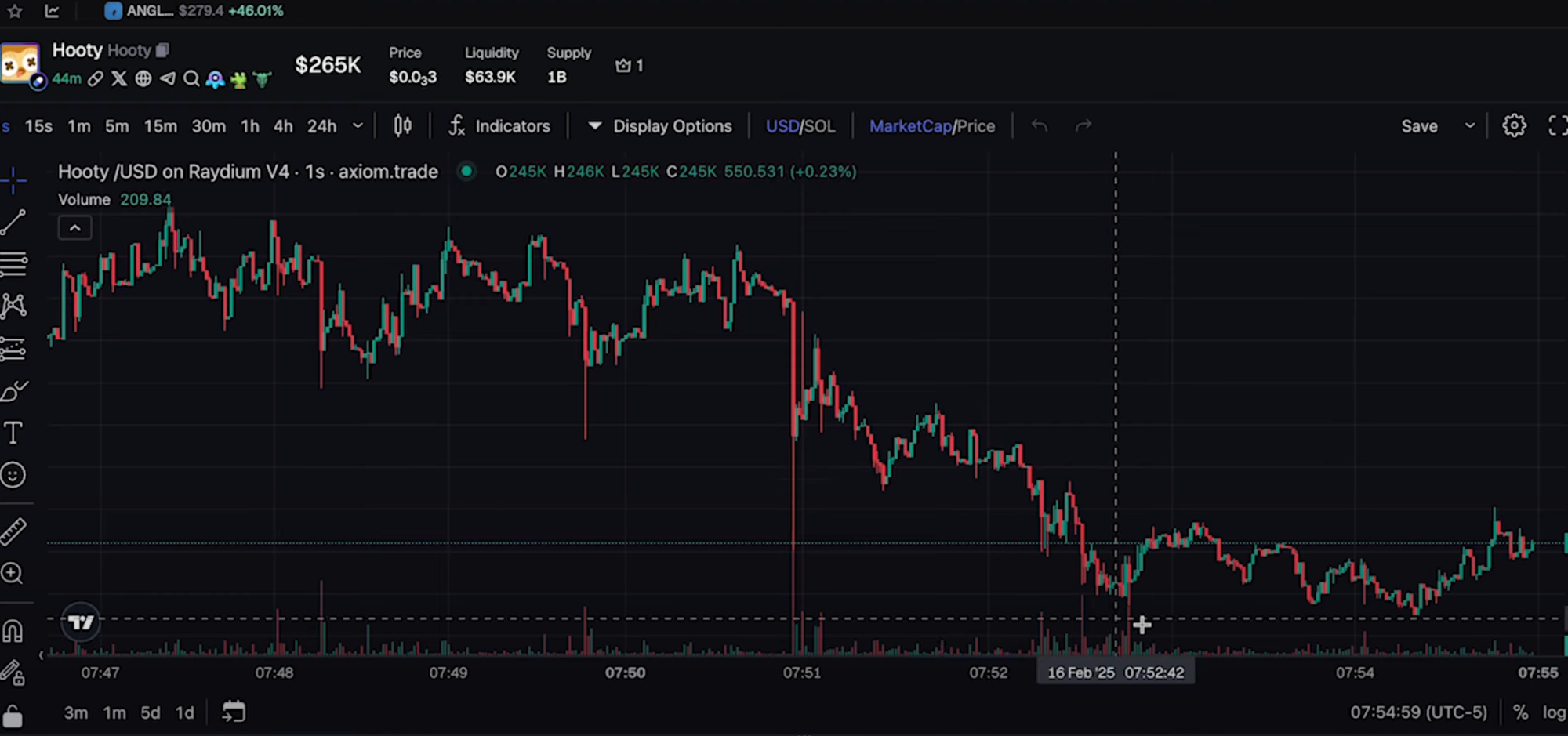Switch display from MarketCap to Price
Image resolution: width=1568 pixels, height=736 pixels.
977,125
